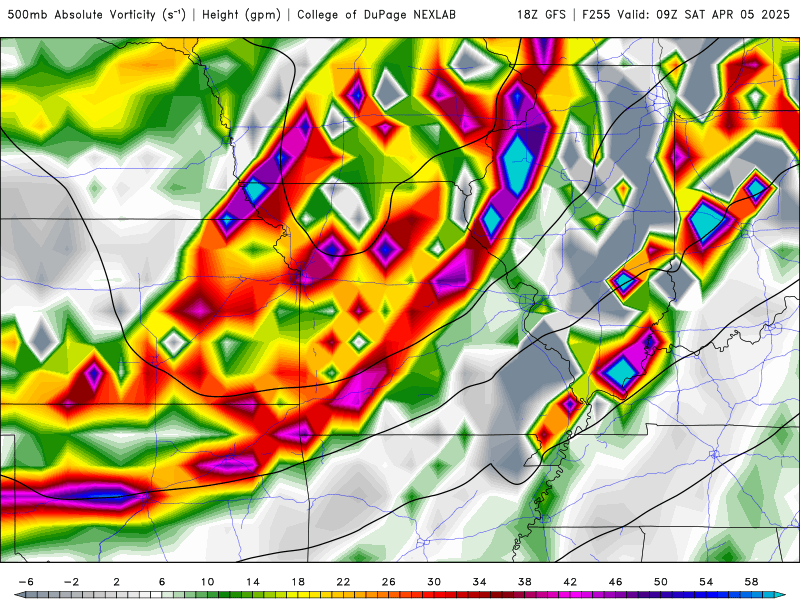Click the "54" value on the color scale
Viewport: 800px width, 600px height.
pos(706,582)
